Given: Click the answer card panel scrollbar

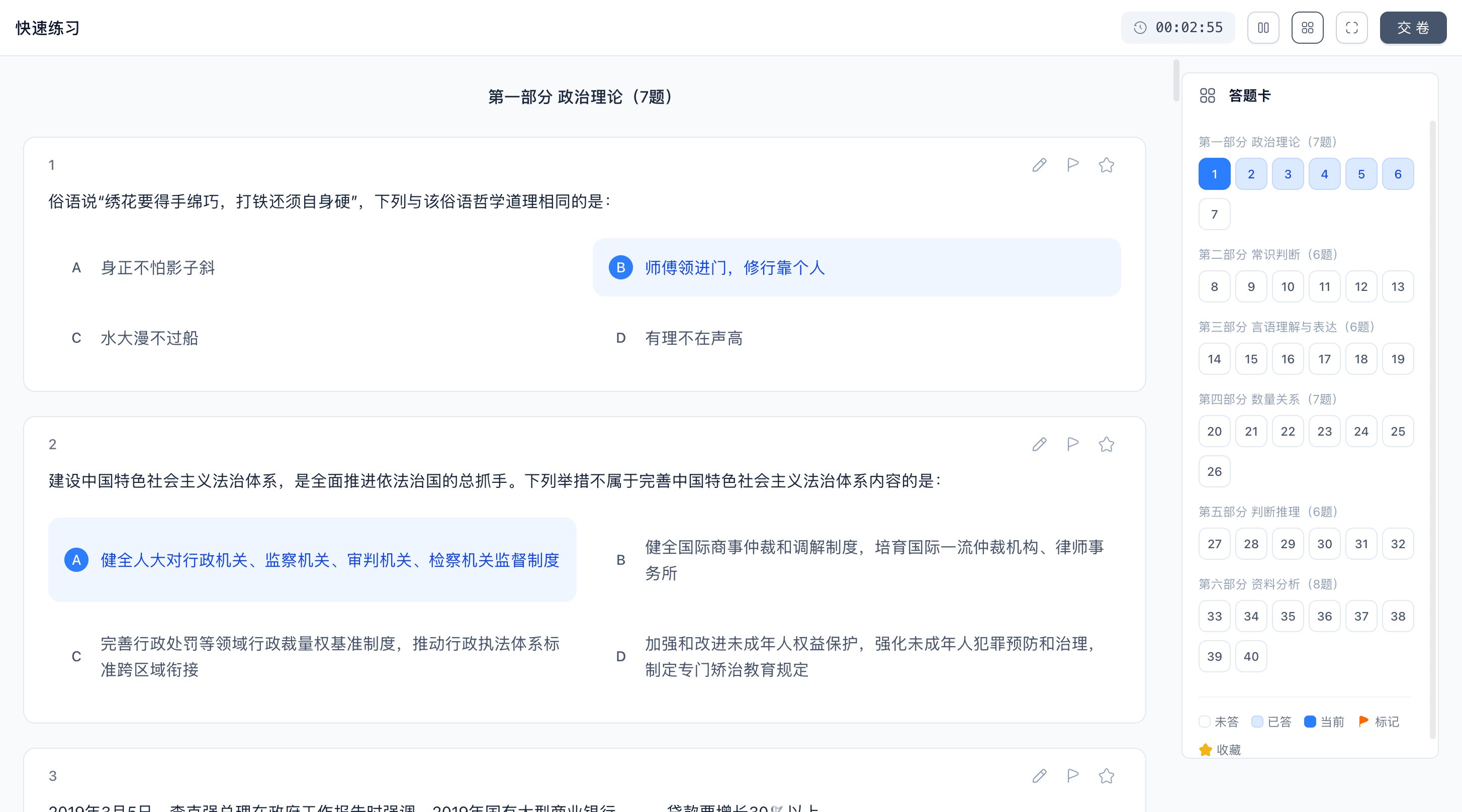Looking at the screenshot, I should point(1432,429).
